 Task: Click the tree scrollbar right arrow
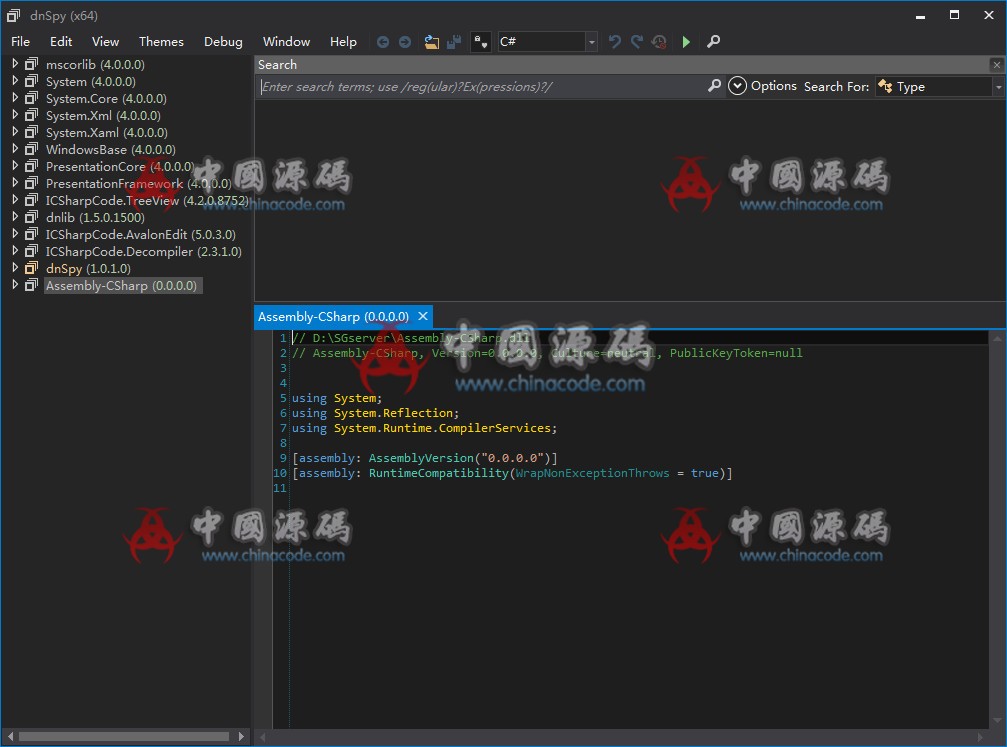tap(241, 736)
